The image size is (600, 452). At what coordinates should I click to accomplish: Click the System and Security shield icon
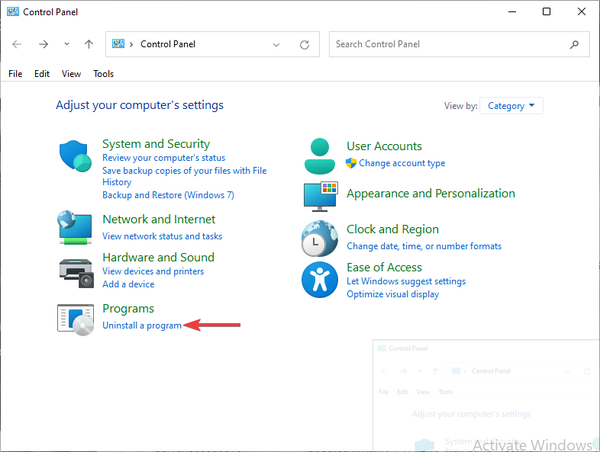pyautogui.click(x=76, y=157)
